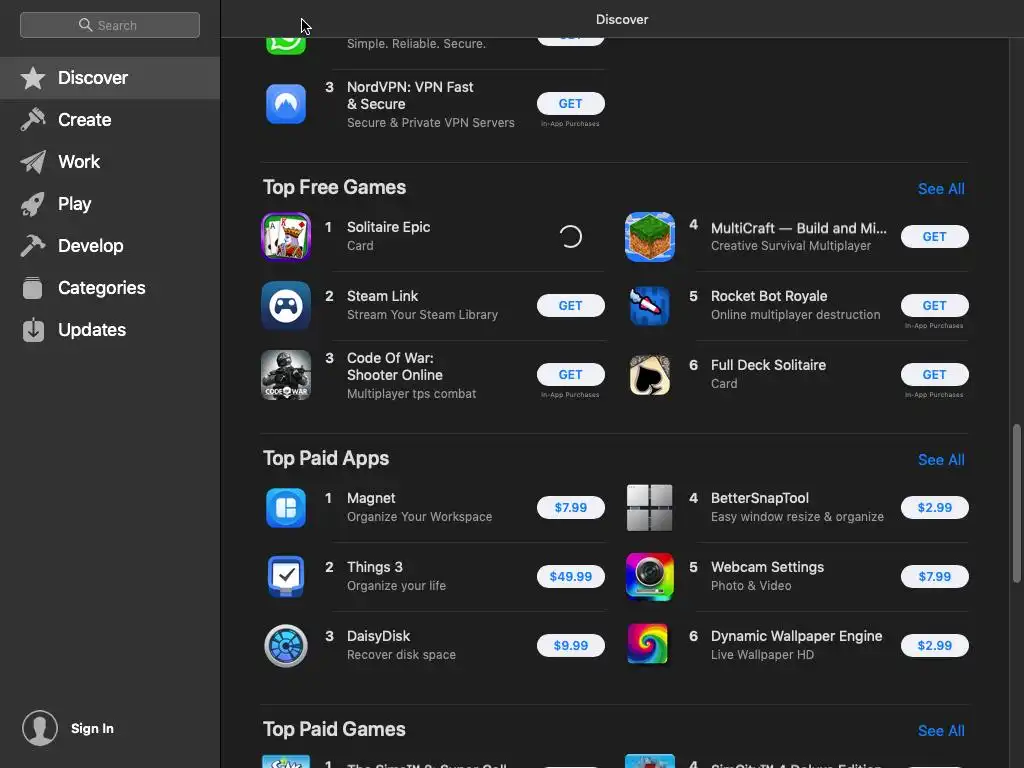This screenshot has width=1024, height=768.
Task: Get NordVPN: VPN Fast & Secure
Action: (571, 104)
